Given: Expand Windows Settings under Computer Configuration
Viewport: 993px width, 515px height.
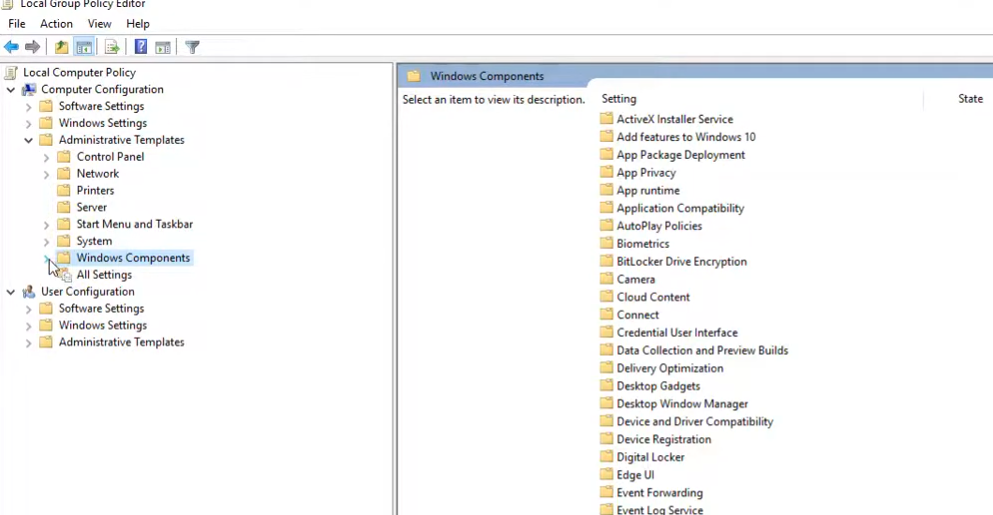Looking at the screenshot, I should [x=28, y=124].
